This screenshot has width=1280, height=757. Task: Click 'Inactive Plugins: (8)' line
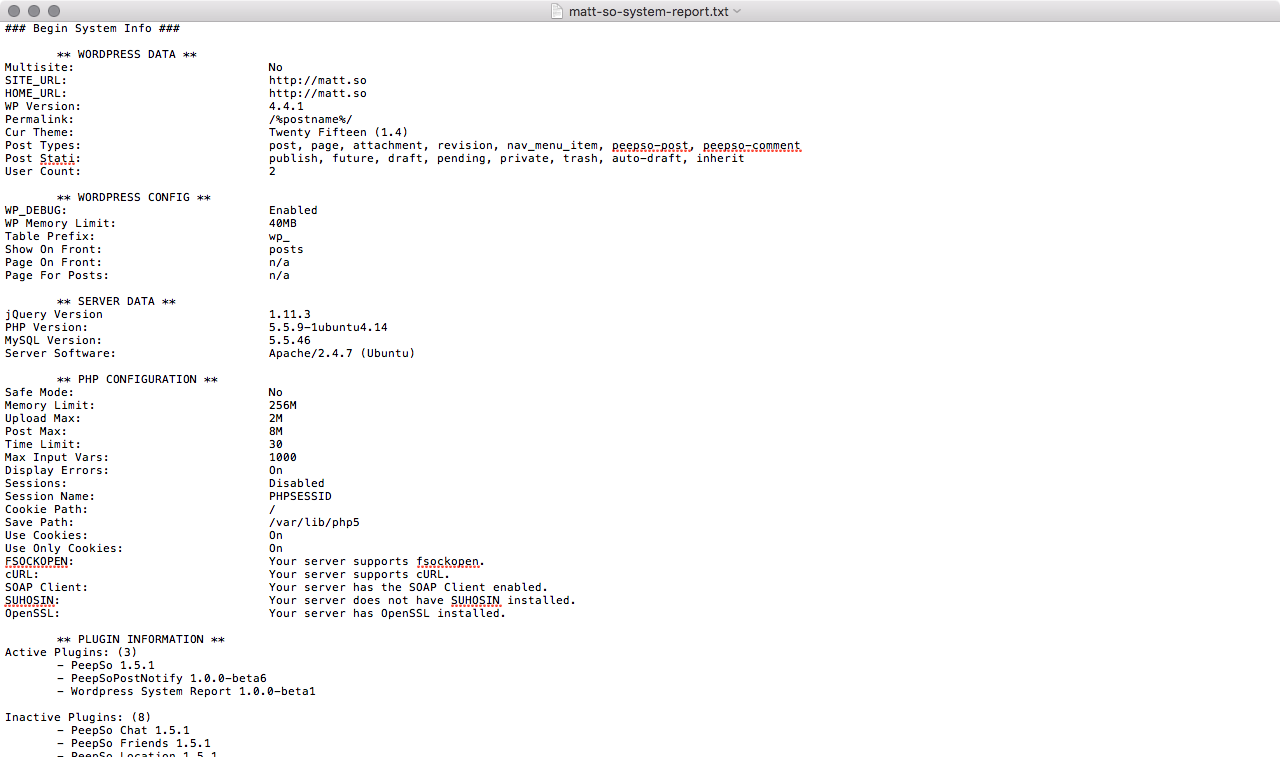coord(78,717)
